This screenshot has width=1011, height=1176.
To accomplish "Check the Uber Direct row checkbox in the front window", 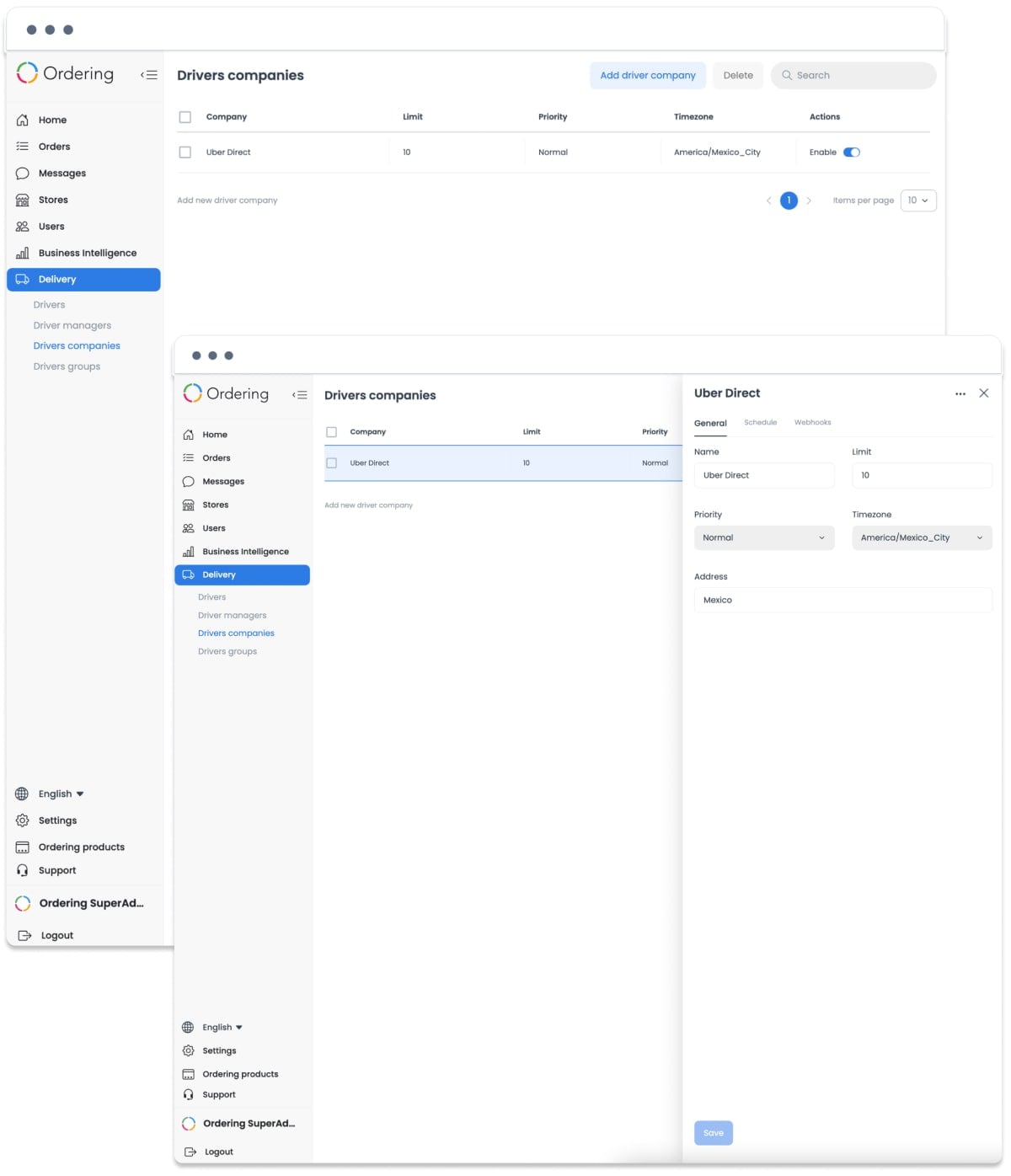I will tap(332, 463).
